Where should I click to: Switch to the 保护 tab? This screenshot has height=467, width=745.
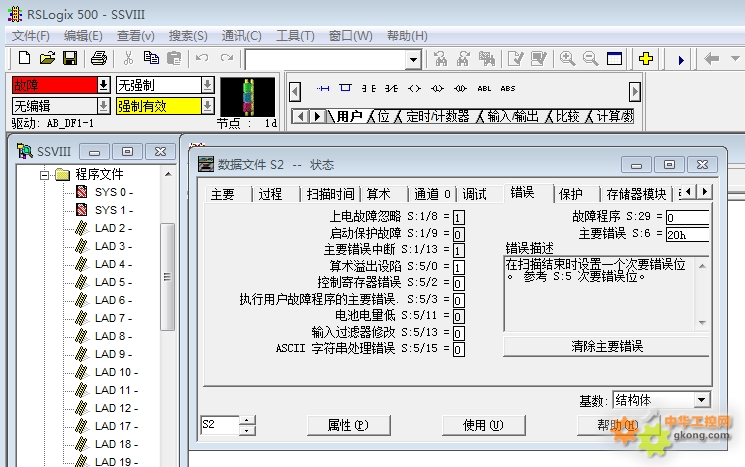571,194
